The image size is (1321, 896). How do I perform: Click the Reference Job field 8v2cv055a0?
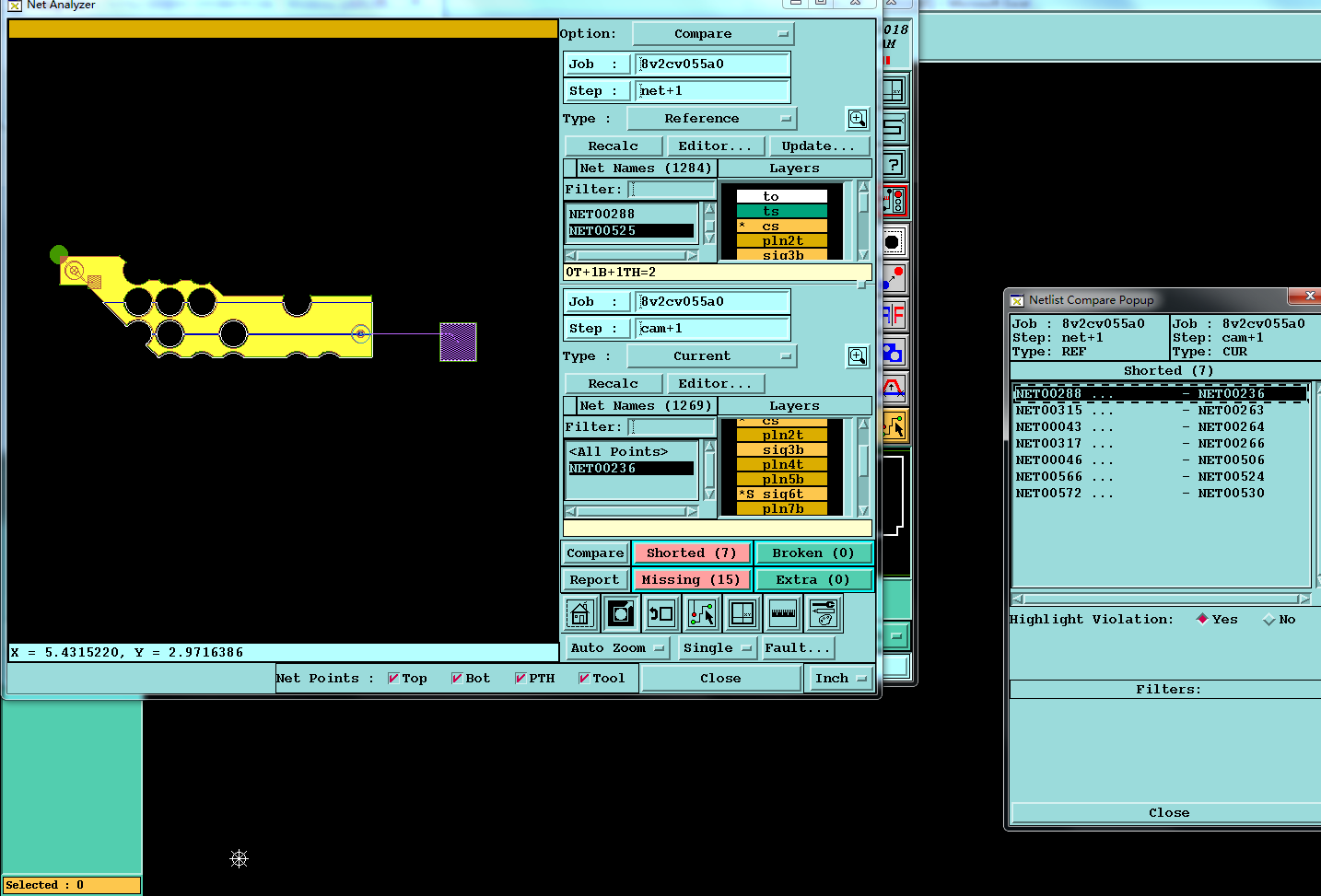712,64
